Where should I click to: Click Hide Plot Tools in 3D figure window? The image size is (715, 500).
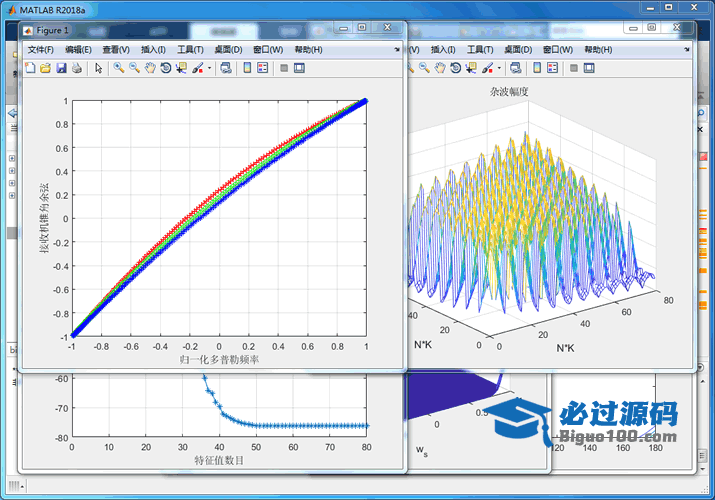coord(574,68)
